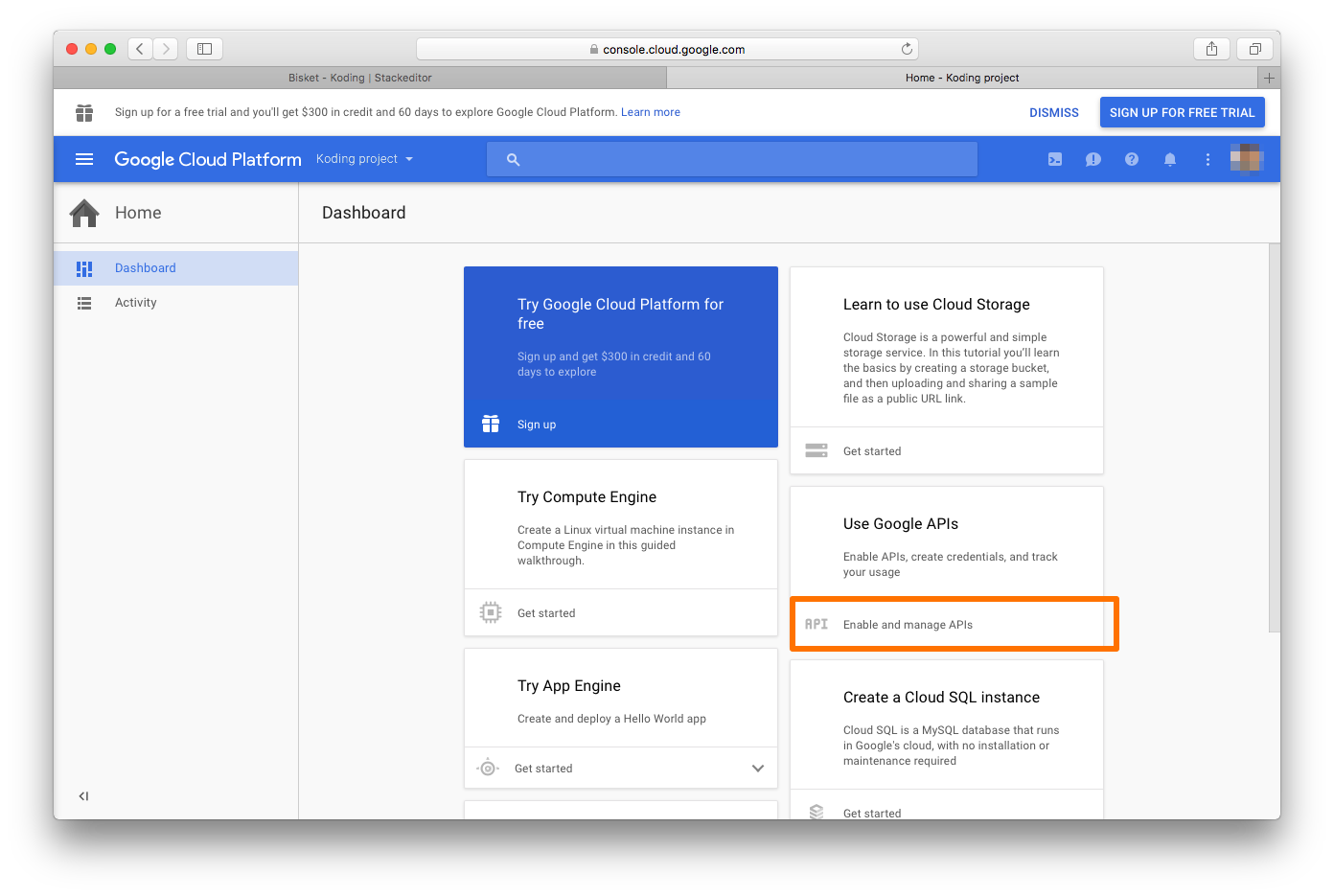
Task: Open the send feedback icon
Action: (1093, 159)
